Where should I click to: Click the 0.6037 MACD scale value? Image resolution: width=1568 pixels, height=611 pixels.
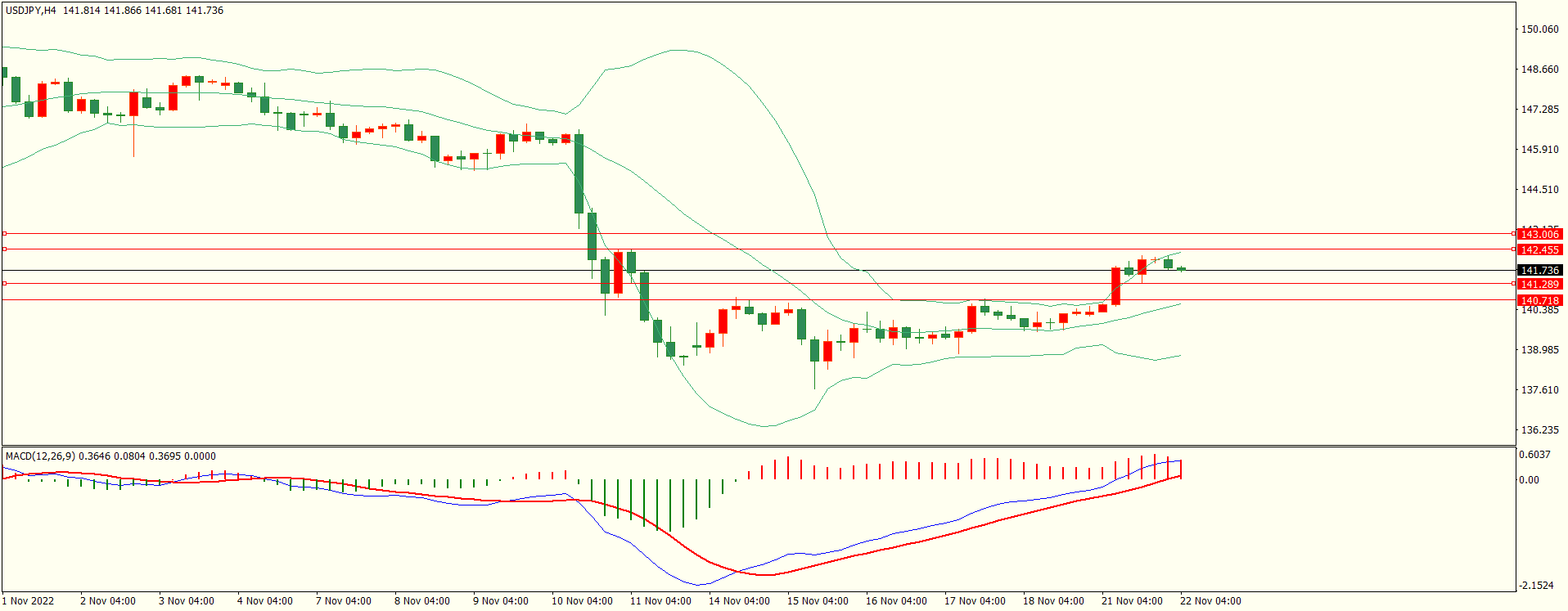pos(1534,455)
